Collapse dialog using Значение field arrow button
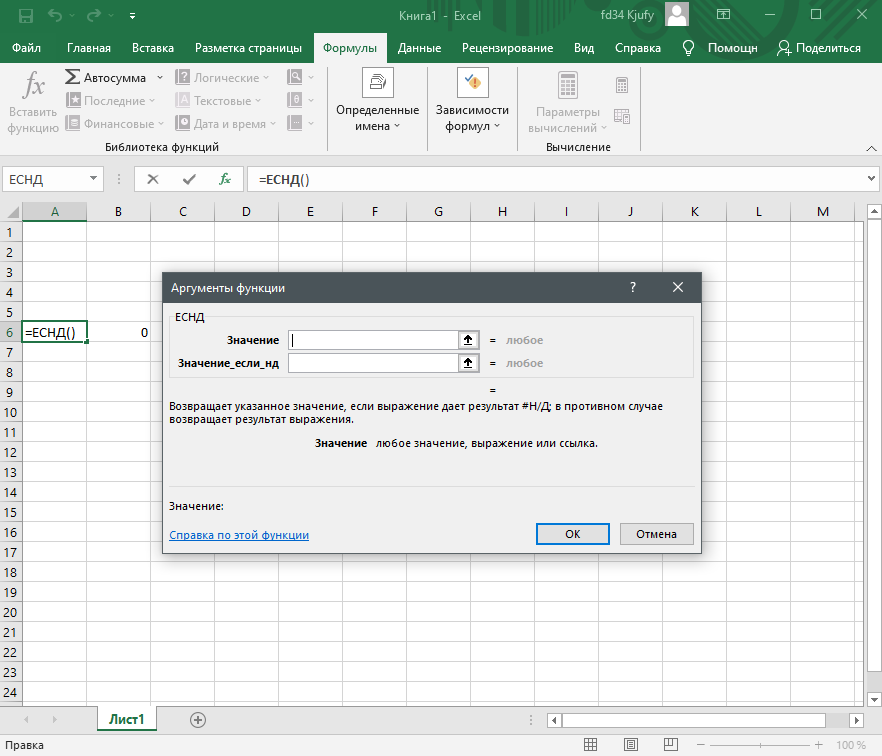Screen dimensions: 882x756 (467, 340)
